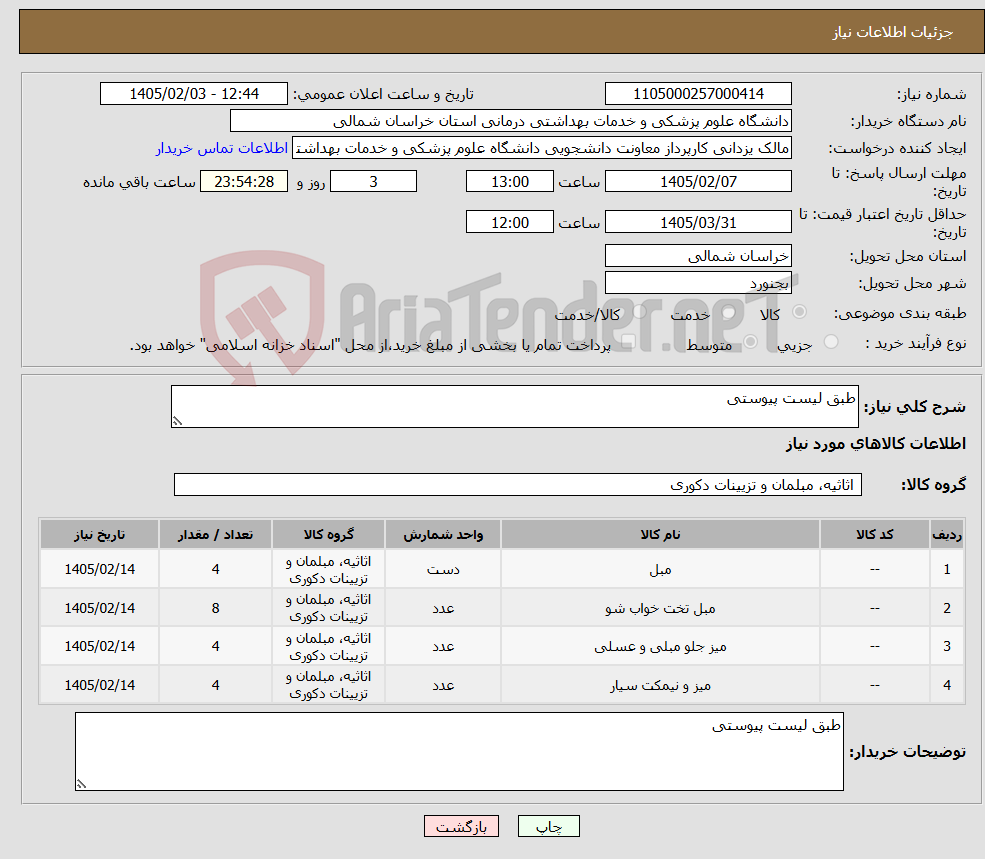This screenshot has height=859, width=985.
Task: Click the شماره نیاز number field
Action: (698, 94)
